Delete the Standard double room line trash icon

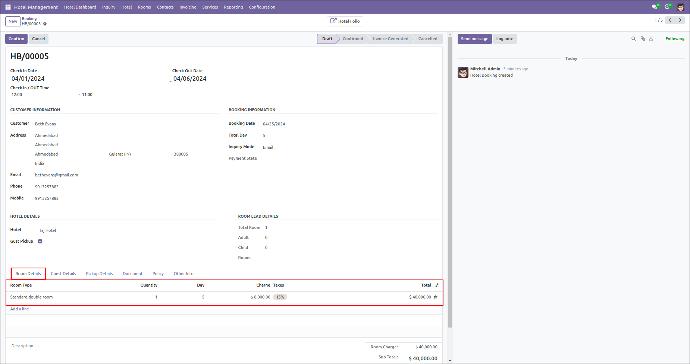pos(436,297)
